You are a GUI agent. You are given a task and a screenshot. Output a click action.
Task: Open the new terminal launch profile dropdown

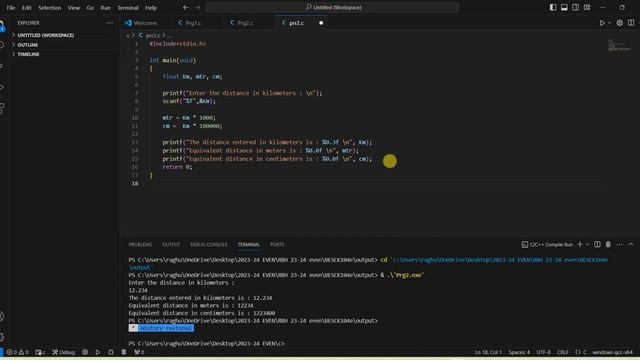point(587,244)
